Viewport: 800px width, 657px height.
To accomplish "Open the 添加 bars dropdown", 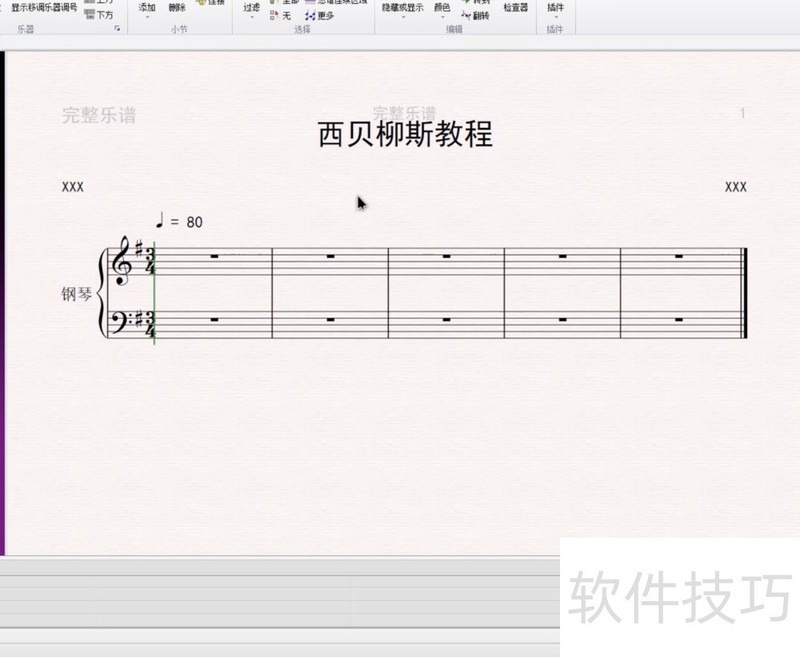I will (x=147, y=9).
